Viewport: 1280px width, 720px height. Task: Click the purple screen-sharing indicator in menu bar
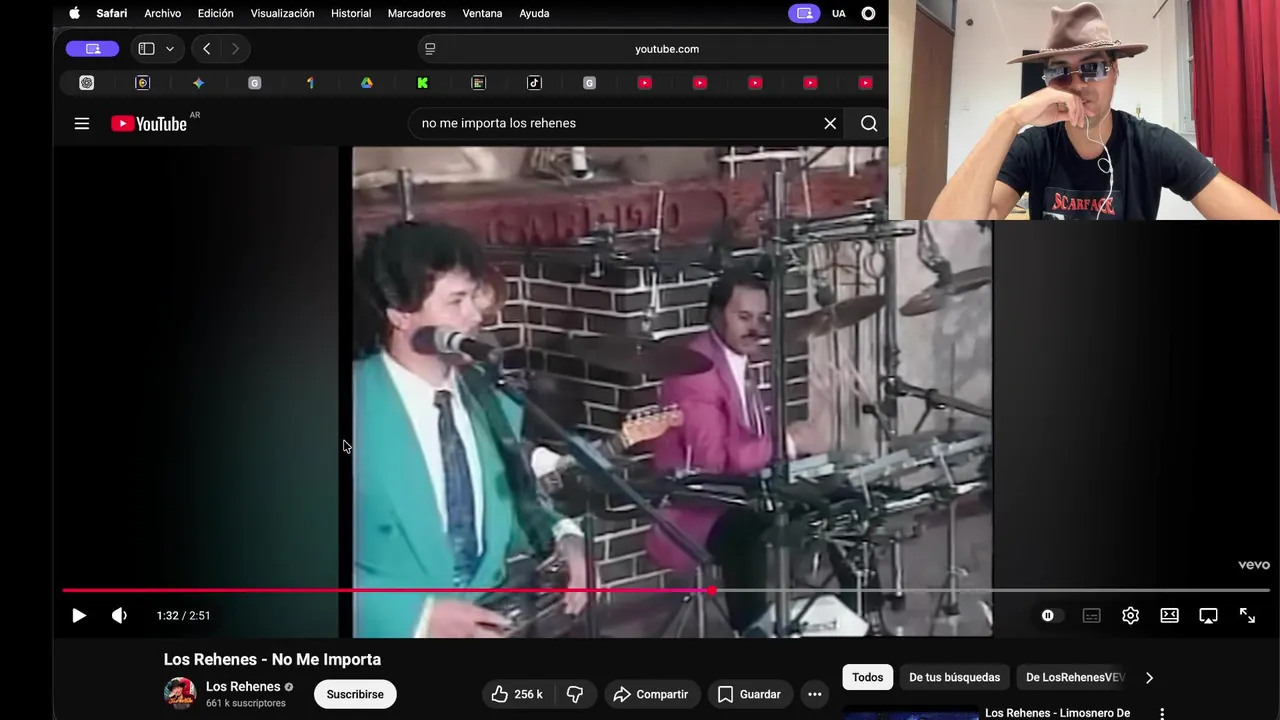[x=803, y=13]
